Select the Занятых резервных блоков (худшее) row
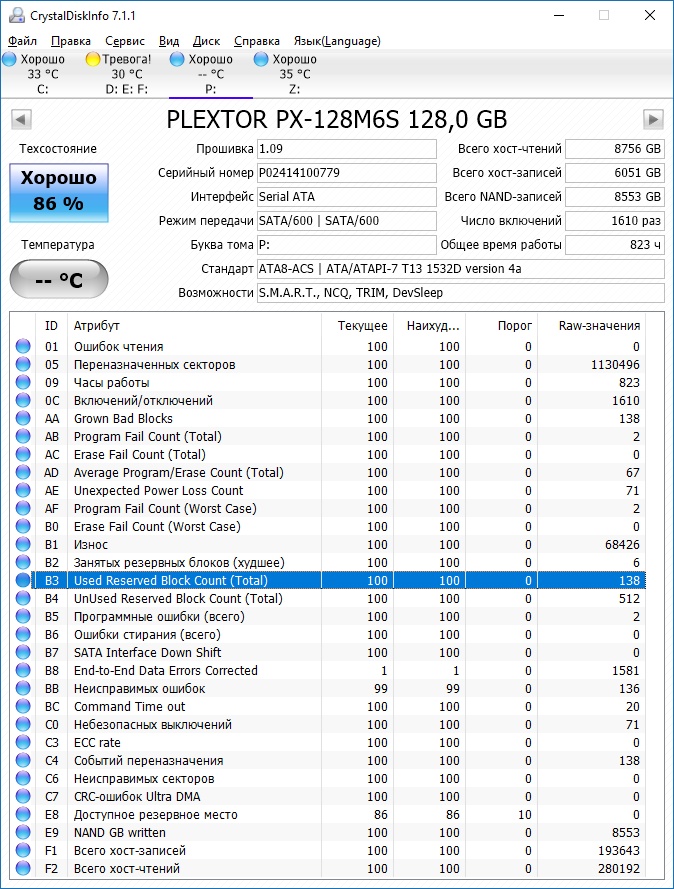Image resolution: width=674 pixels, height=889 pixels. coord(329,562)
